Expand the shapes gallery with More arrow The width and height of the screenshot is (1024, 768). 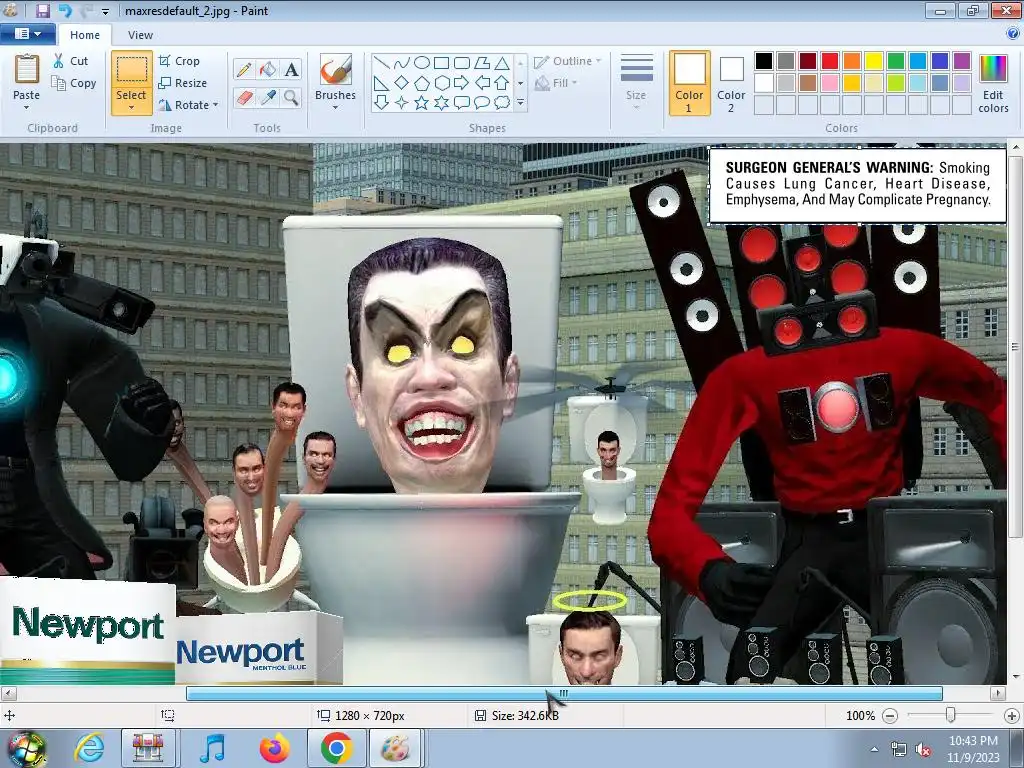(x=520, y=103)
